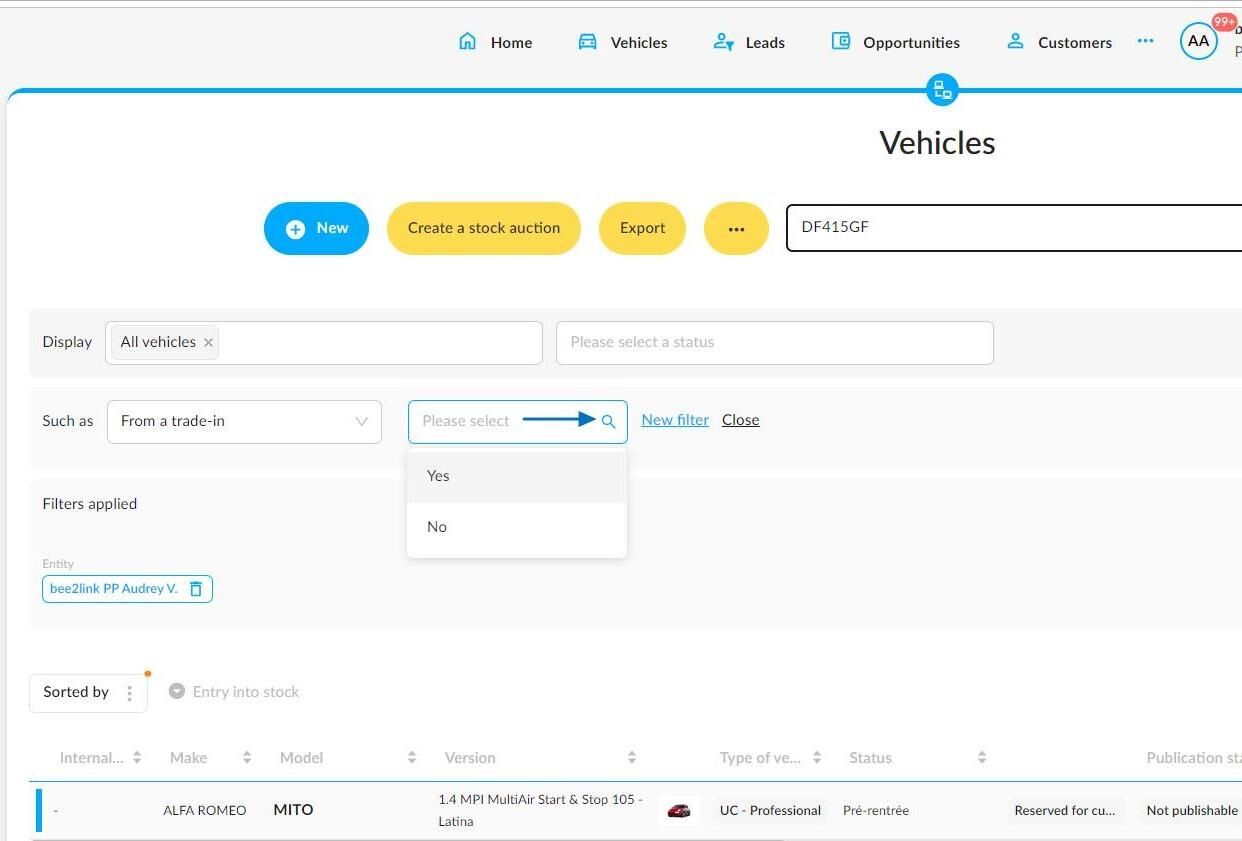Open the Home navigation item
The image size is (1242, 841).
495,42
